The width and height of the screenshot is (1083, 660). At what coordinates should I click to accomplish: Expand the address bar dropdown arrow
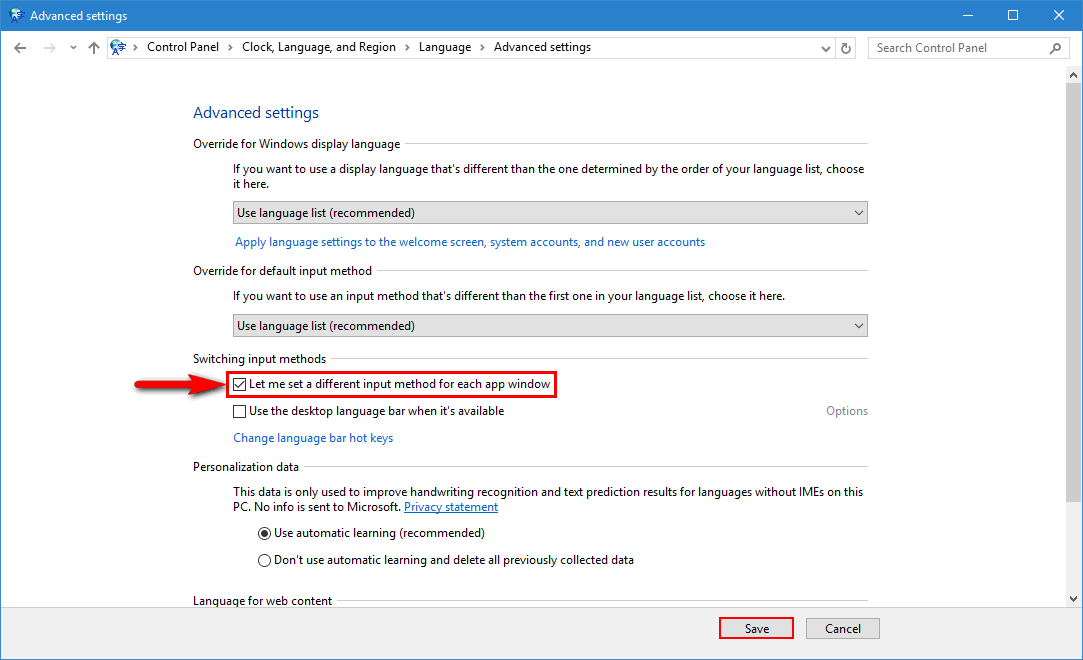pos(825,47)
